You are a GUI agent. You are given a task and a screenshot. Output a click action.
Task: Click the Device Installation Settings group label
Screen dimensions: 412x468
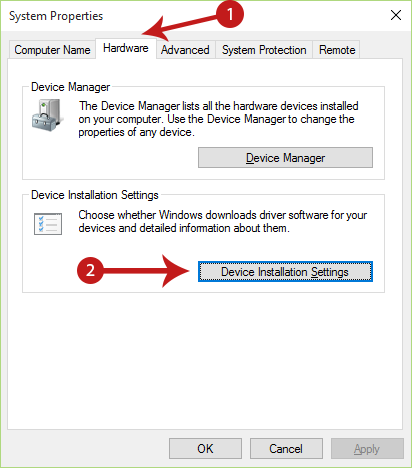pyautogui.click(x=95, y=195)
